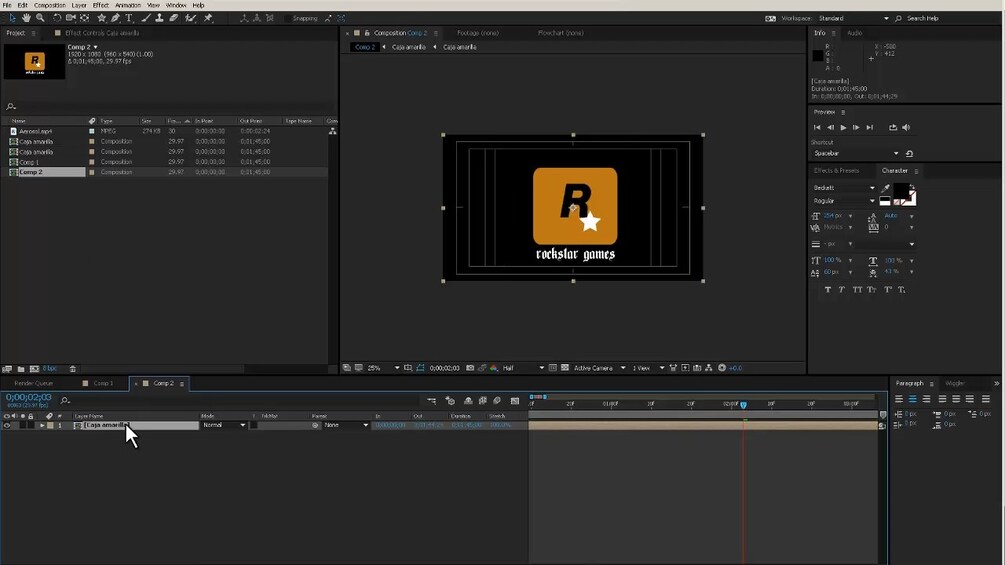
Task: Open the Beckett font family dropdown
Action: pos(843,188)
